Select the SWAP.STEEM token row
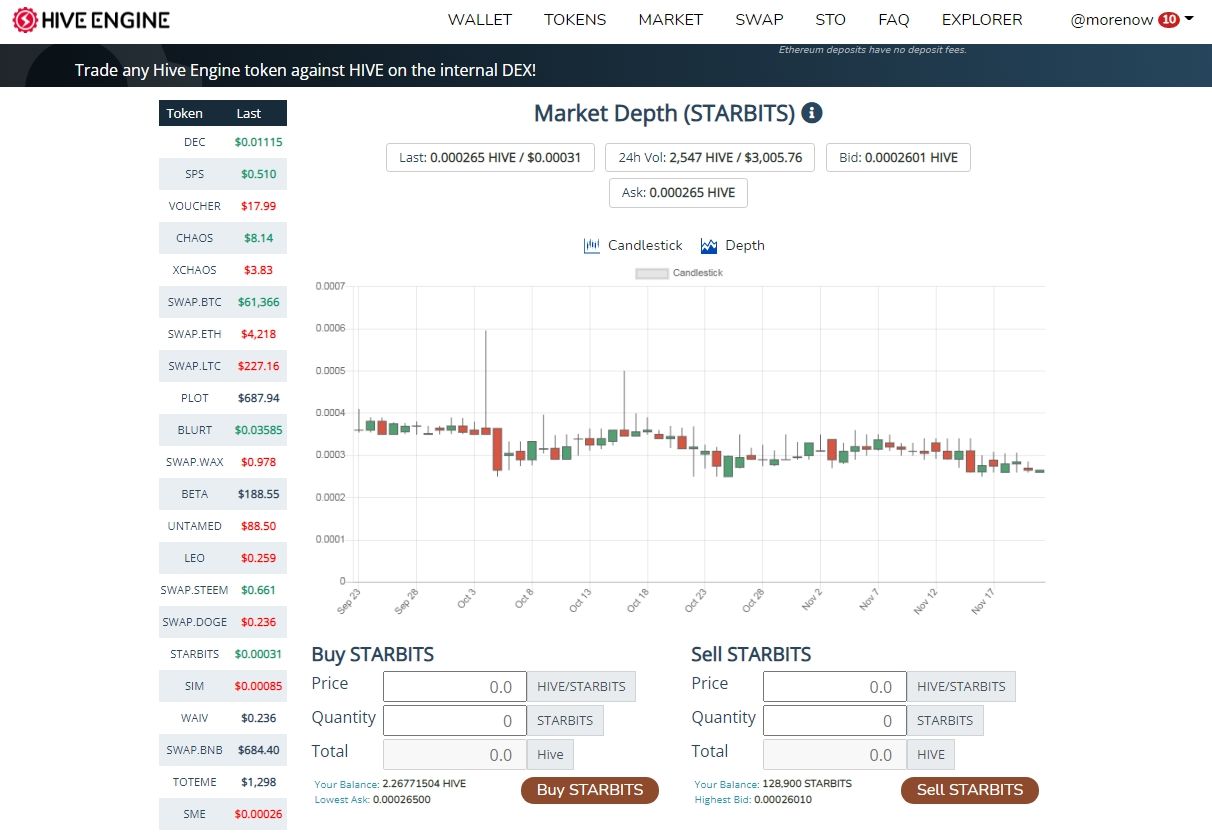Screen dimensions: 1212x833 coord(223,590)
